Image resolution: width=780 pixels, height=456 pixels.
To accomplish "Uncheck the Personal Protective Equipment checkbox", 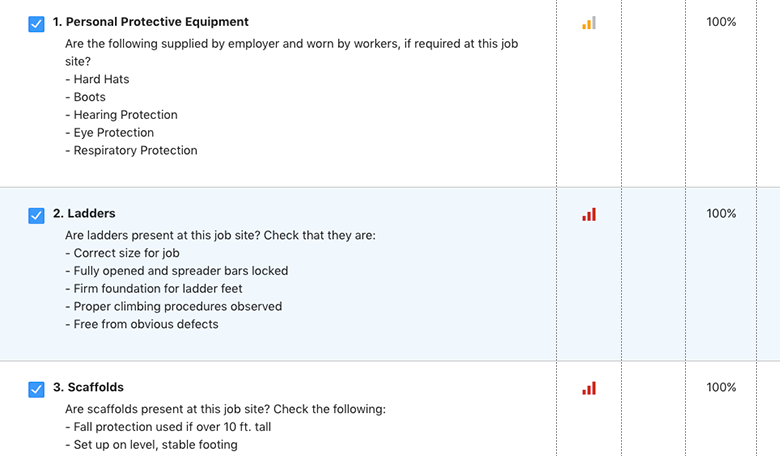I will pos(37,23).
